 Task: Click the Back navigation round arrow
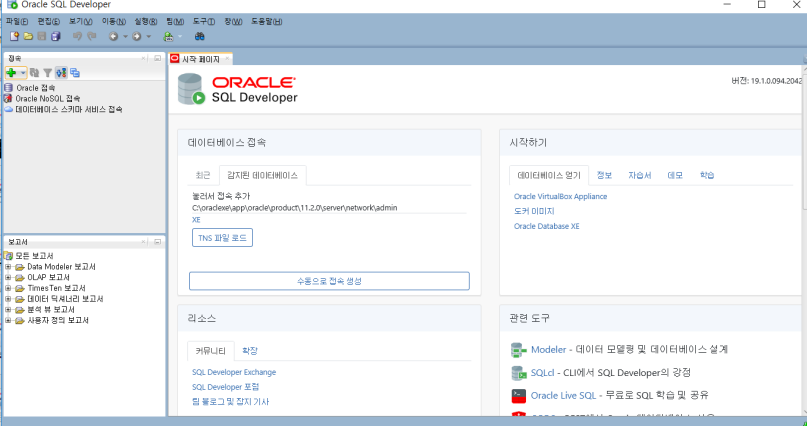[x=113, y=37]
